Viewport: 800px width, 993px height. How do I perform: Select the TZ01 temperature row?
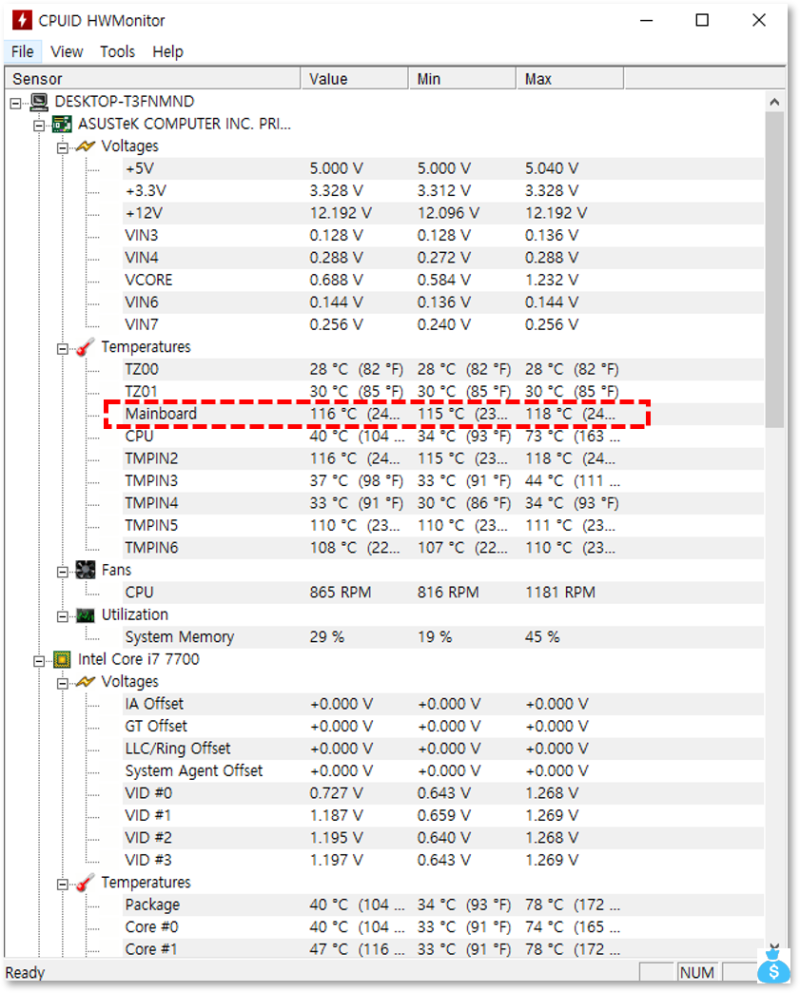tap(443, 391)
